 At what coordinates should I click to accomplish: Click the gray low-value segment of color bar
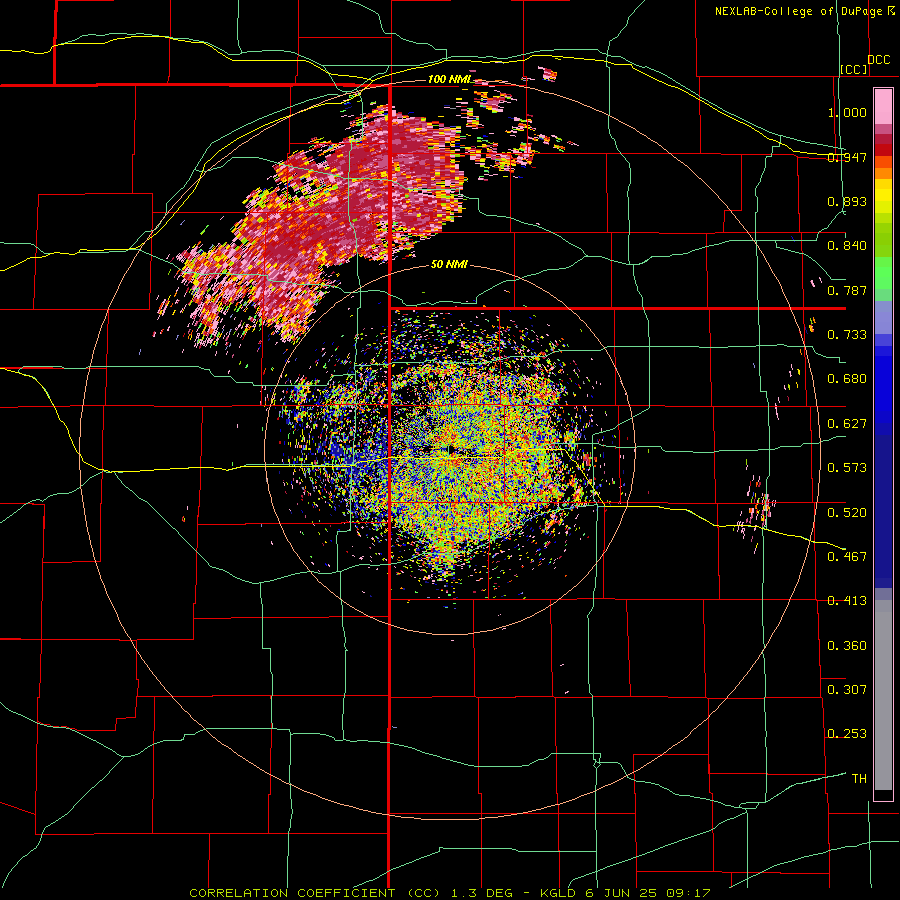(x=883, y=695)
